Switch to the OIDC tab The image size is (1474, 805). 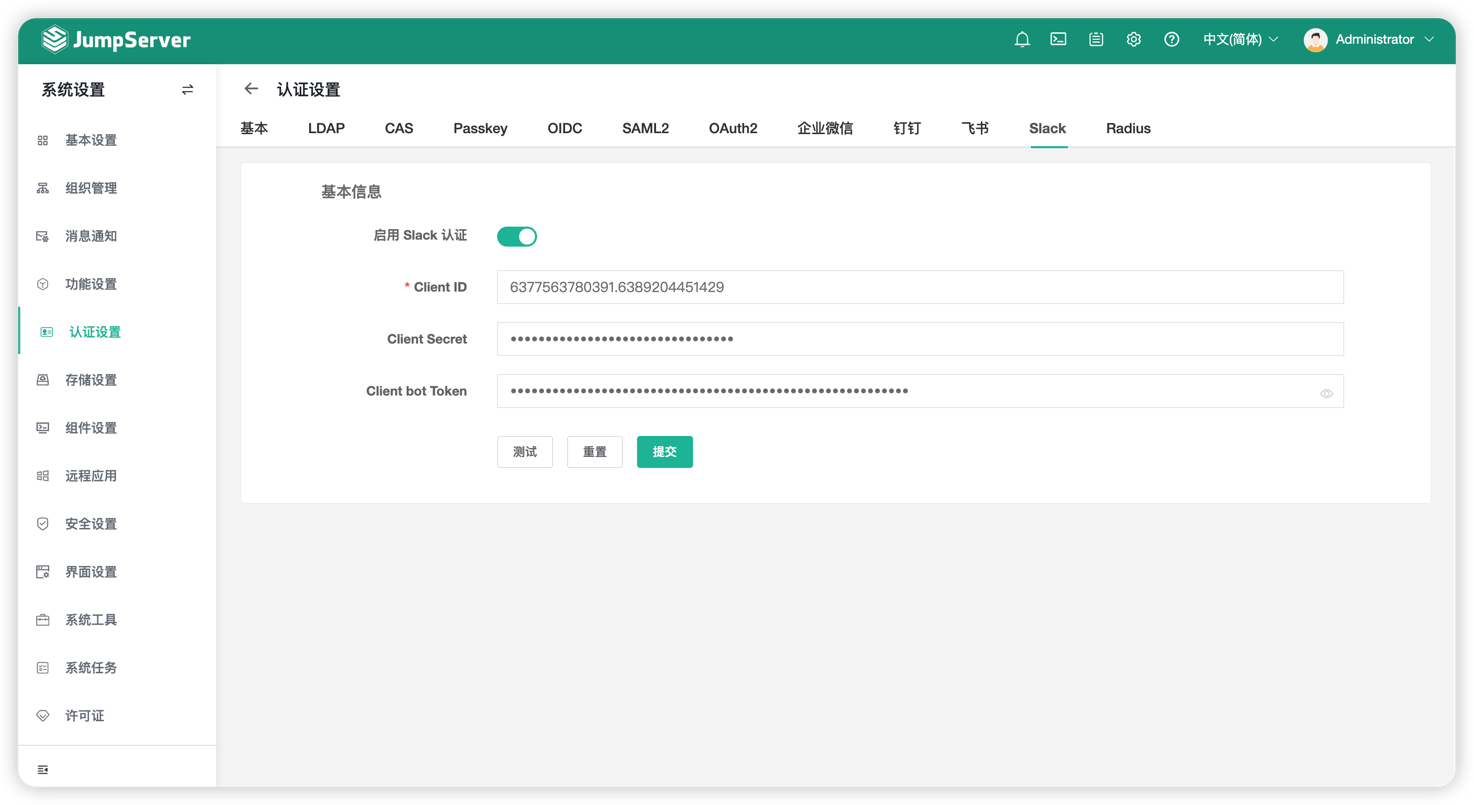tap(564, 128)
